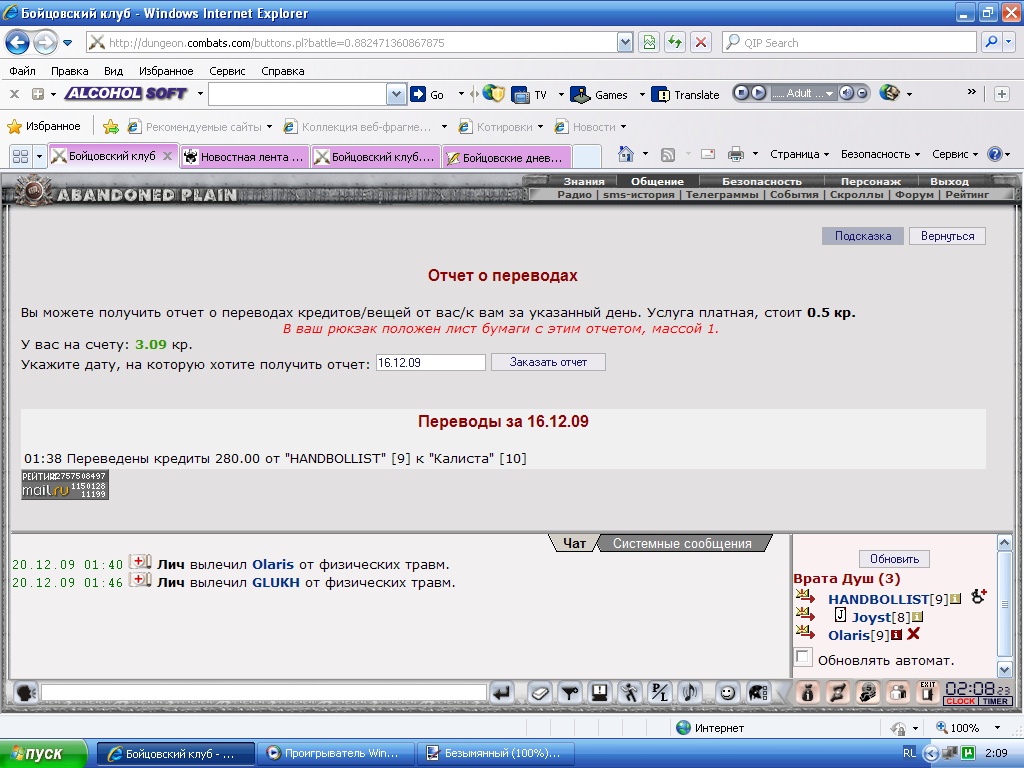Click the 'Заказать отчет' button
Image resolution: width=1024 pixels, height=768 pixels.
point(548,362)
